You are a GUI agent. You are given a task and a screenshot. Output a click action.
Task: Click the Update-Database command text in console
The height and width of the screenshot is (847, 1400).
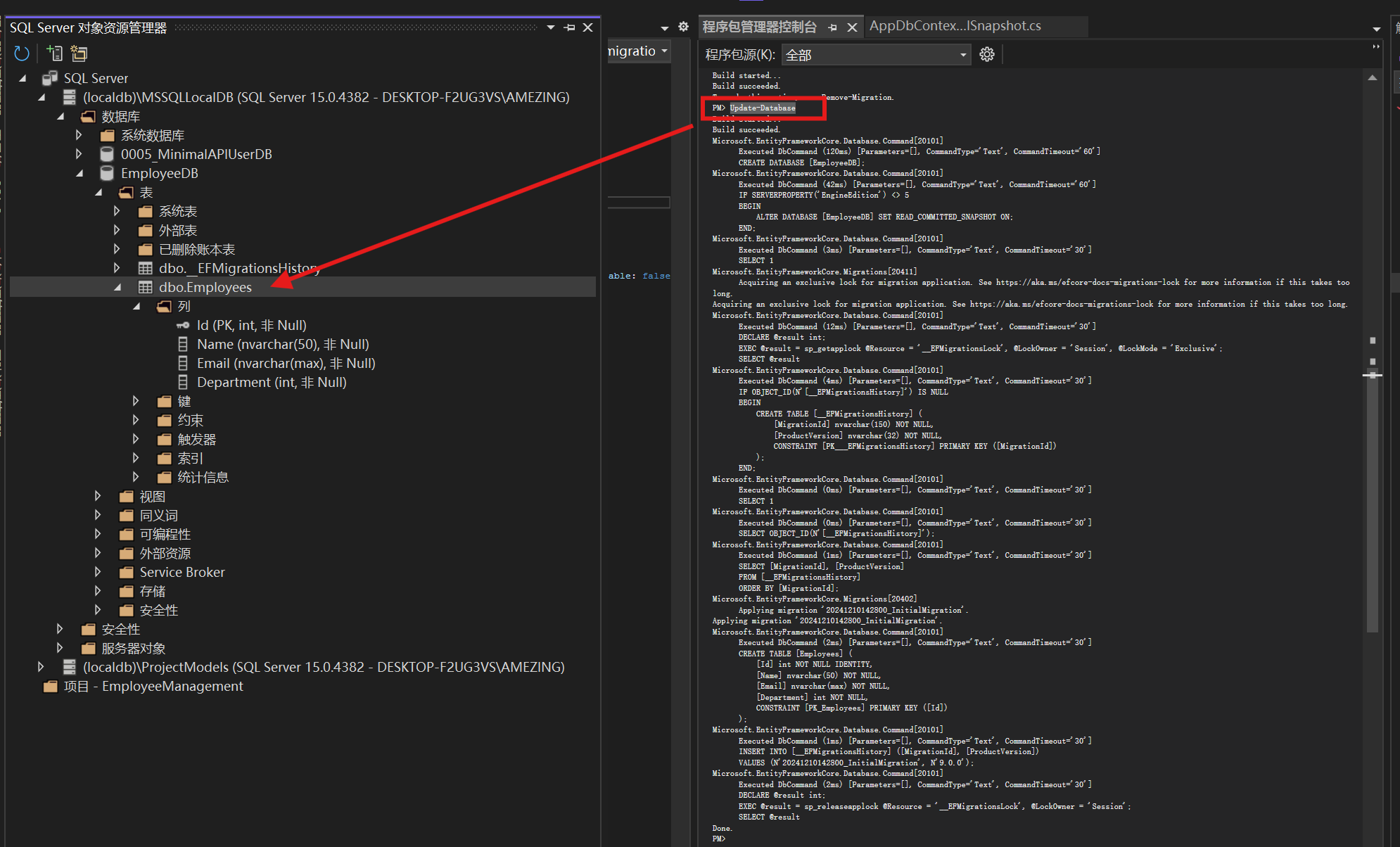[x=763, y=108]
